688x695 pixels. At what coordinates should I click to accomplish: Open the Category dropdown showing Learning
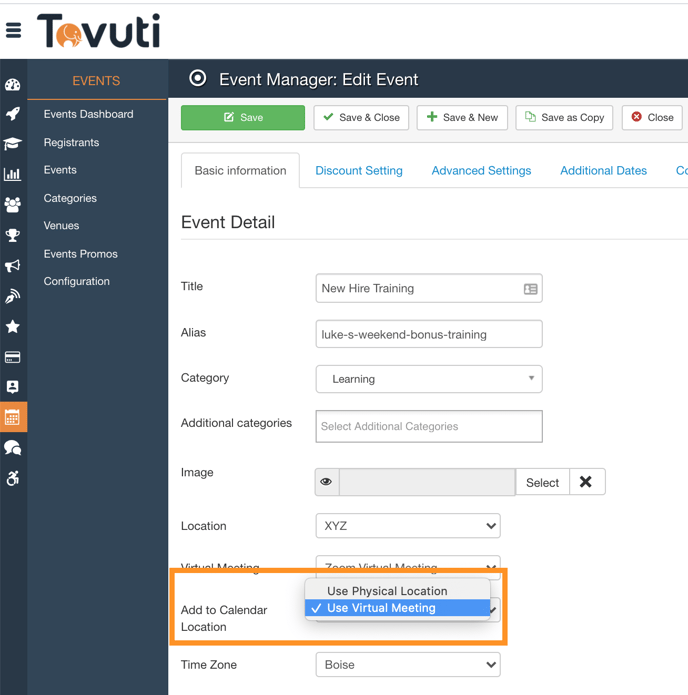pyautogui.click(x=428, y=379)
